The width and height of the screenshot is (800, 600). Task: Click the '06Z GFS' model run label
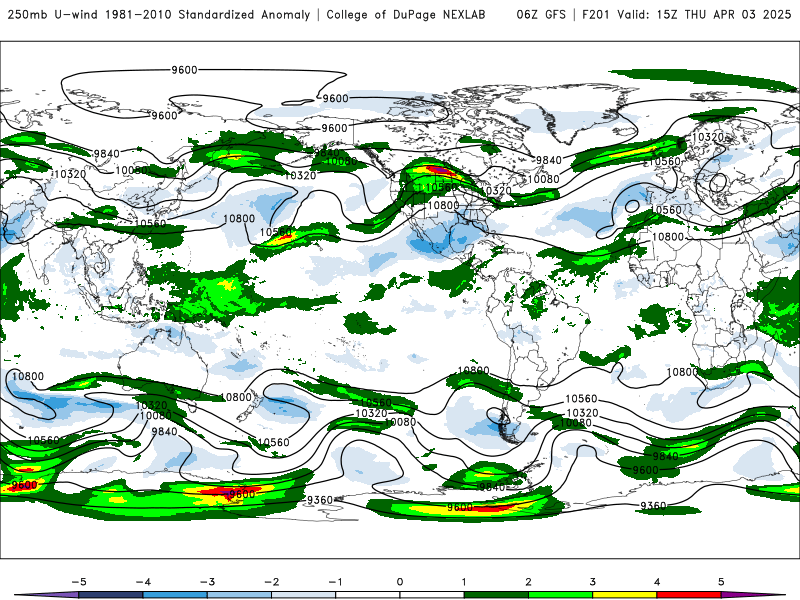tap(541, 14)
